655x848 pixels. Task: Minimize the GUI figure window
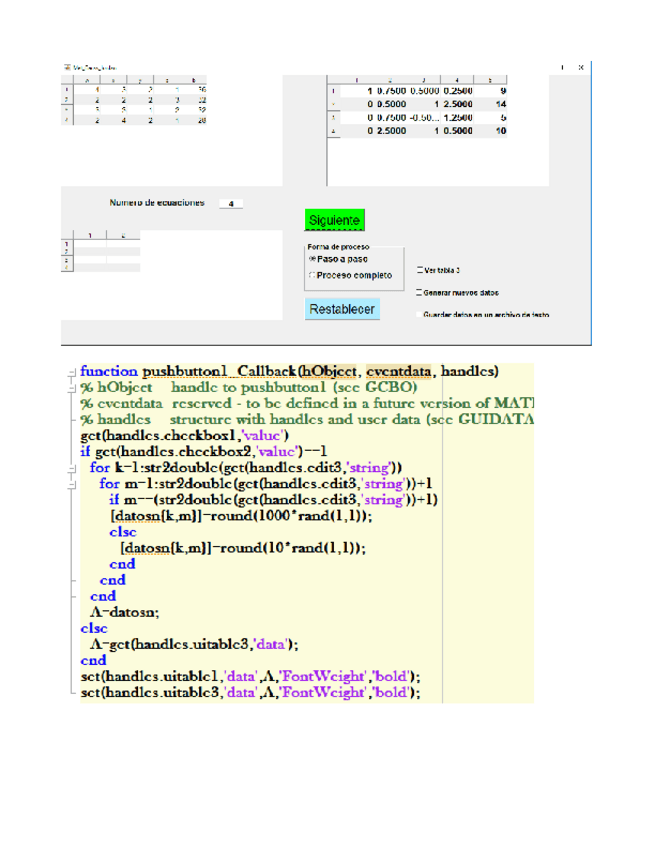click(562, 67)
